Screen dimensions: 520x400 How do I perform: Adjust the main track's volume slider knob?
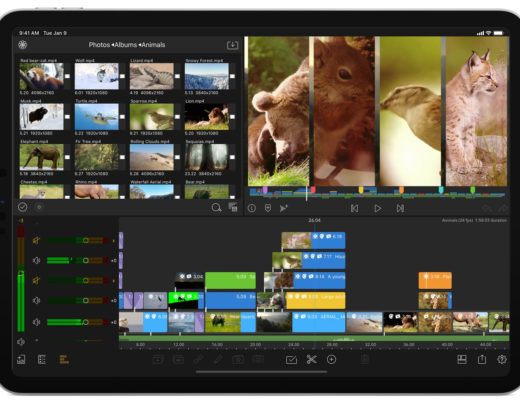tap(86, 322)
